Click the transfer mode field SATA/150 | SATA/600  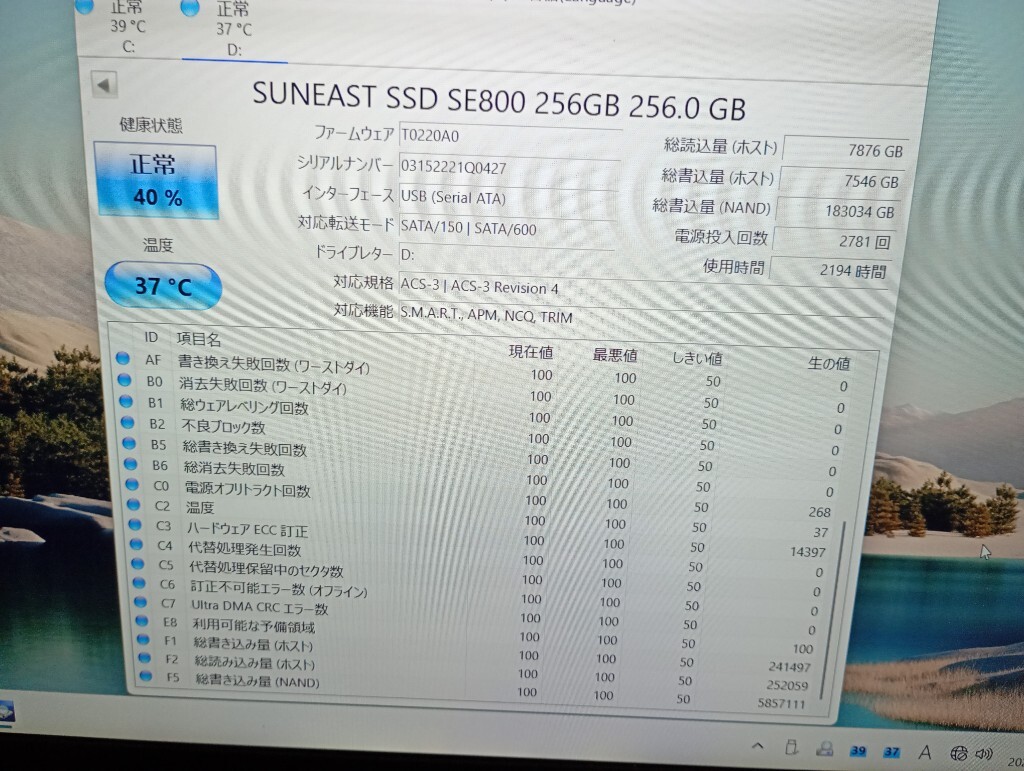[507, 228]
